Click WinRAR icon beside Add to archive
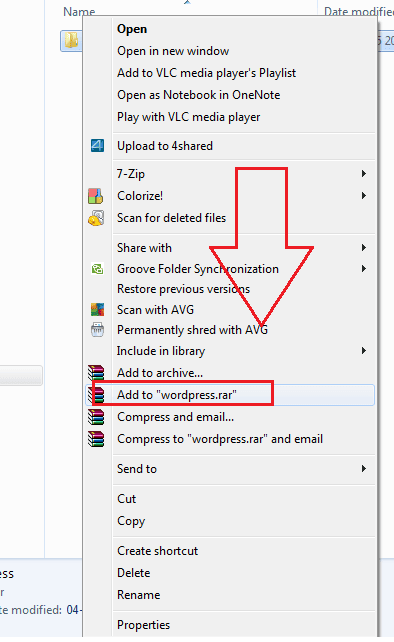Image resolution: width=394 pixels, height=642 pixels. 96,373
